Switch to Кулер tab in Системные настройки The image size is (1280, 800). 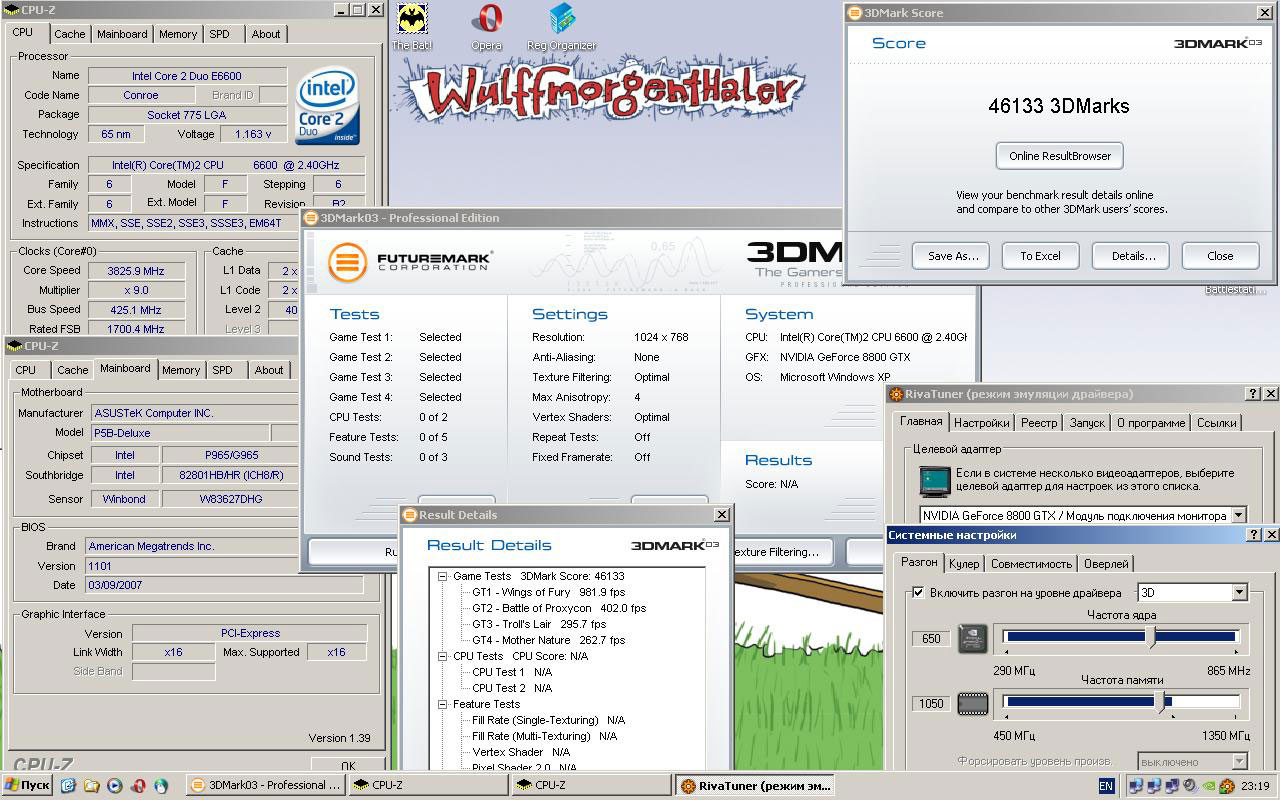964,564
